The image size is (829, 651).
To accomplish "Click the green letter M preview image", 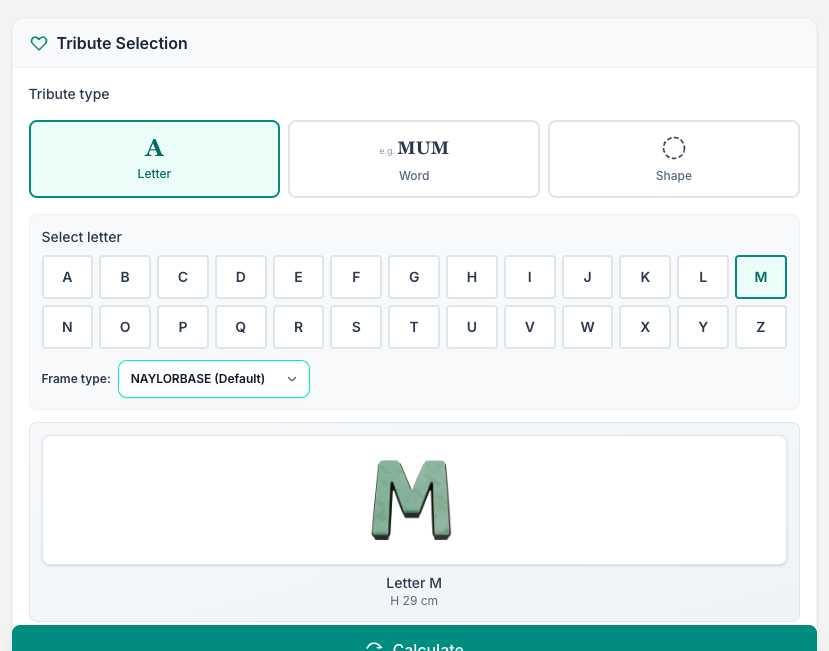I will coord(411,500).
